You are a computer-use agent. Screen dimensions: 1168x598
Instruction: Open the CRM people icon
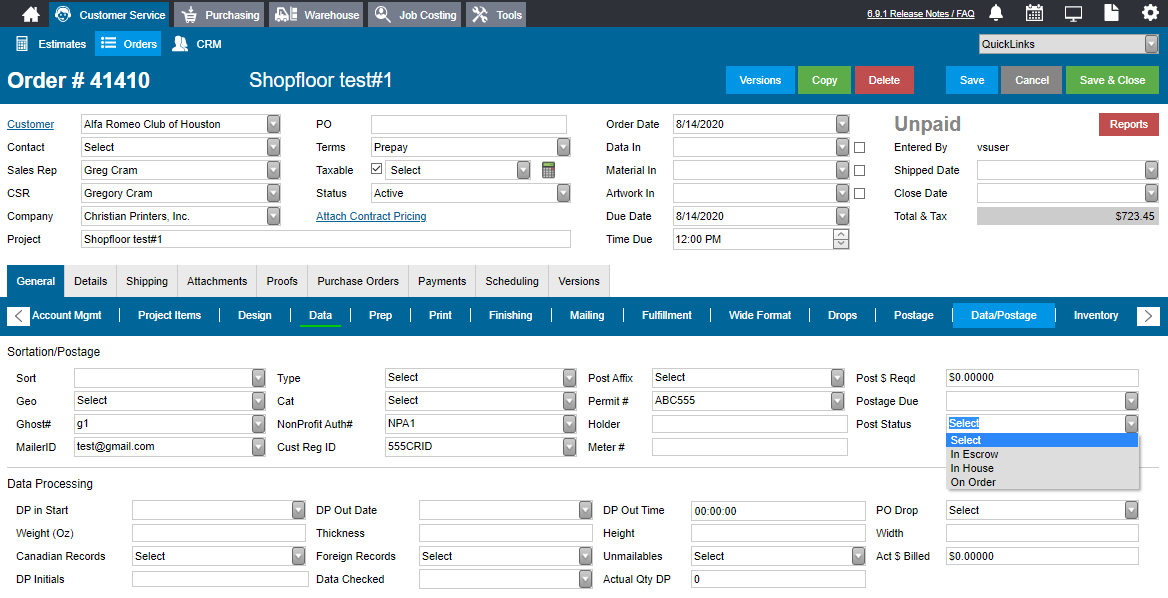180,44
